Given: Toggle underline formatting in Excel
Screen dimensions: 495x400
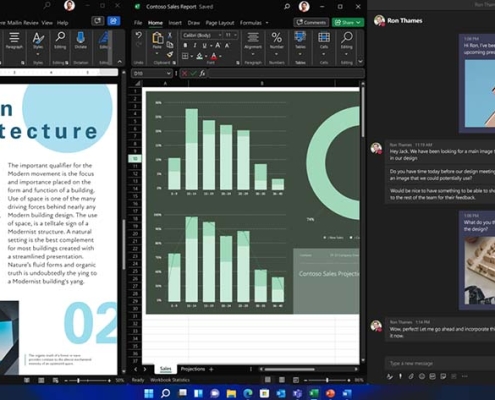Looking at the screenshot, I should 204,45.
